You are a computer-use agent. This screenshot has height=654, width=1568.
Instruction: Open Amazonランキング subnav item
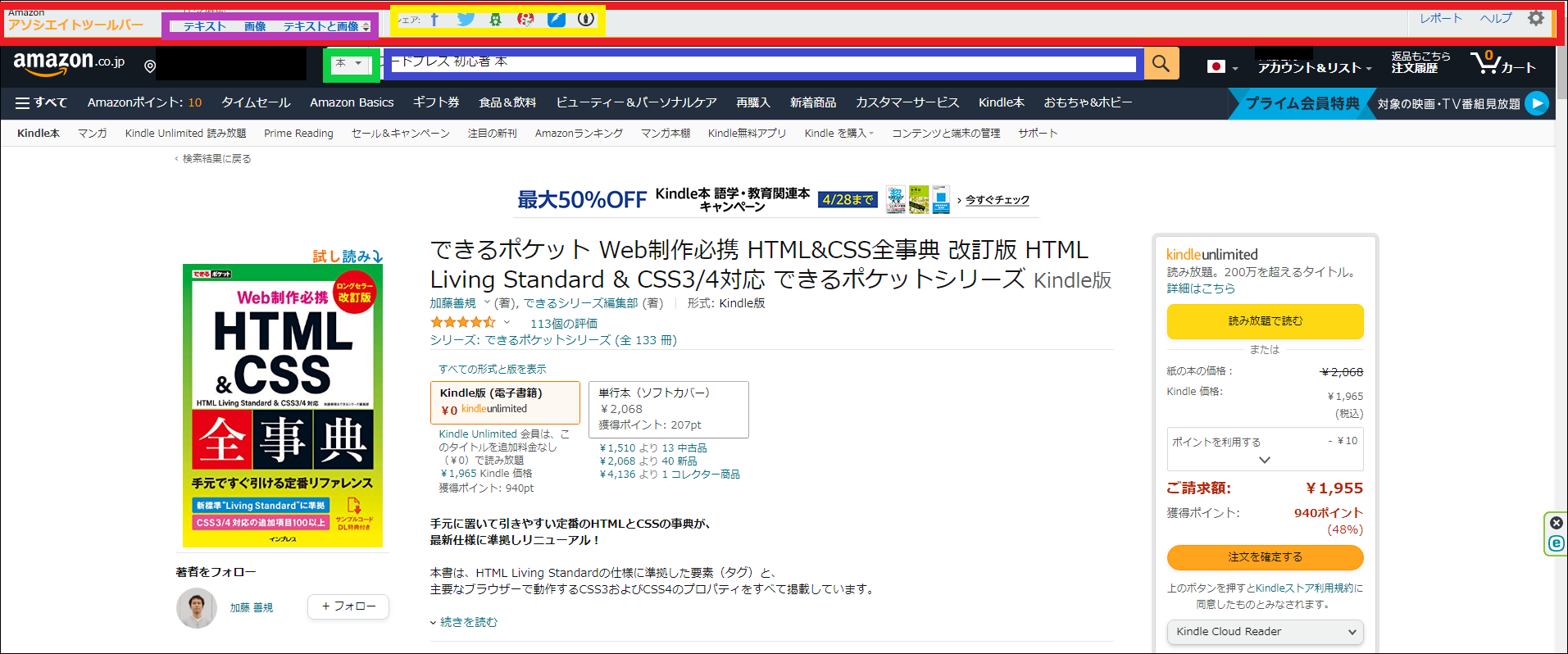tap(579, 133)
